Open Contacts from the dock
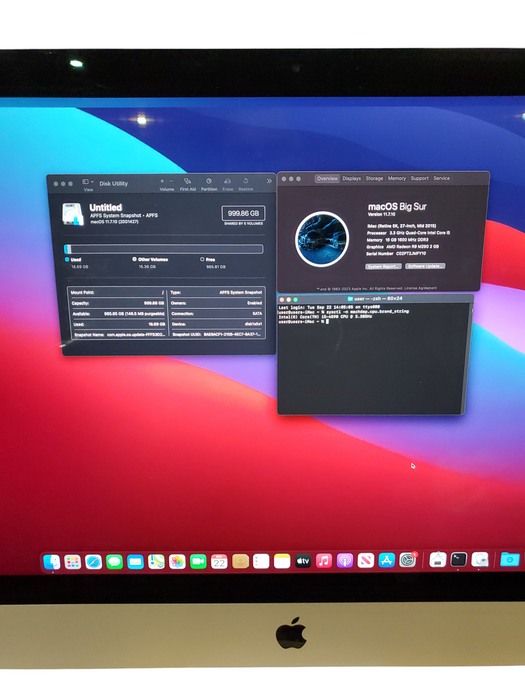Viewport: 525px width, 700px height. tap(240, 561)
